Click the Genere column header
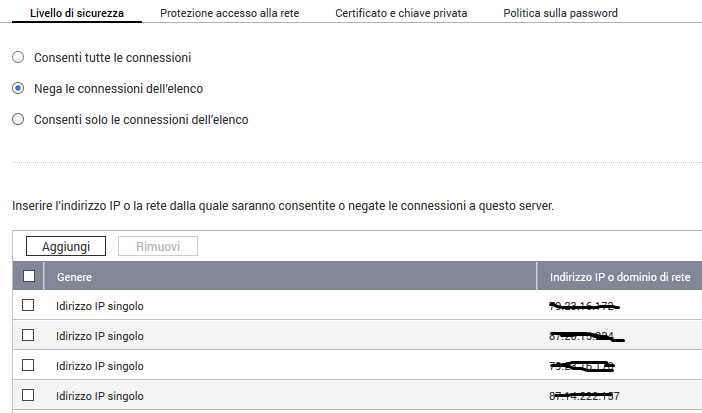Viewport: 702px width, 413px height. 75,276
